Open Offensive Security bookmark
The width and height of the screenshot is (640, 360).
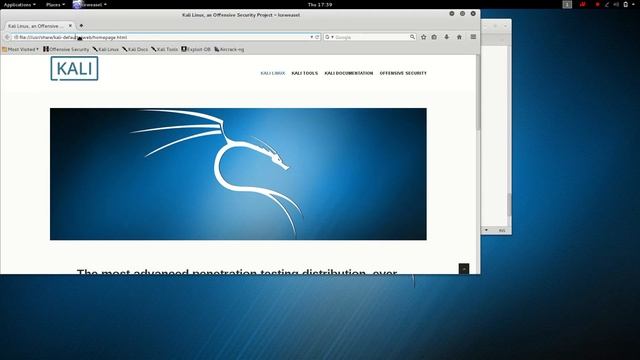[66, 49]
